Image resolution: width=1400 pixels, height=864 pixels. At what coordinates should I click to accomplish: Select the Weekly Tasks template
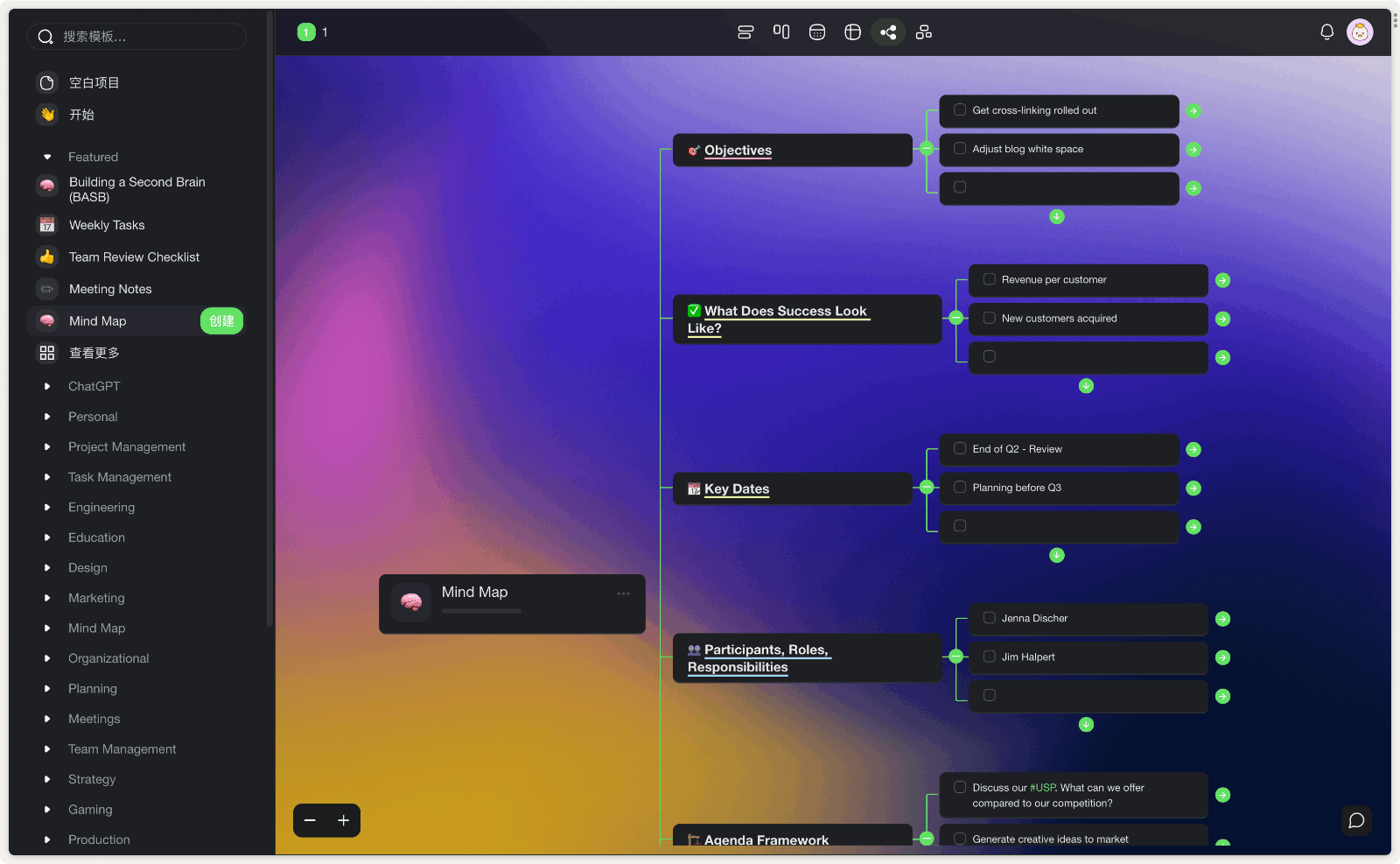107,225
